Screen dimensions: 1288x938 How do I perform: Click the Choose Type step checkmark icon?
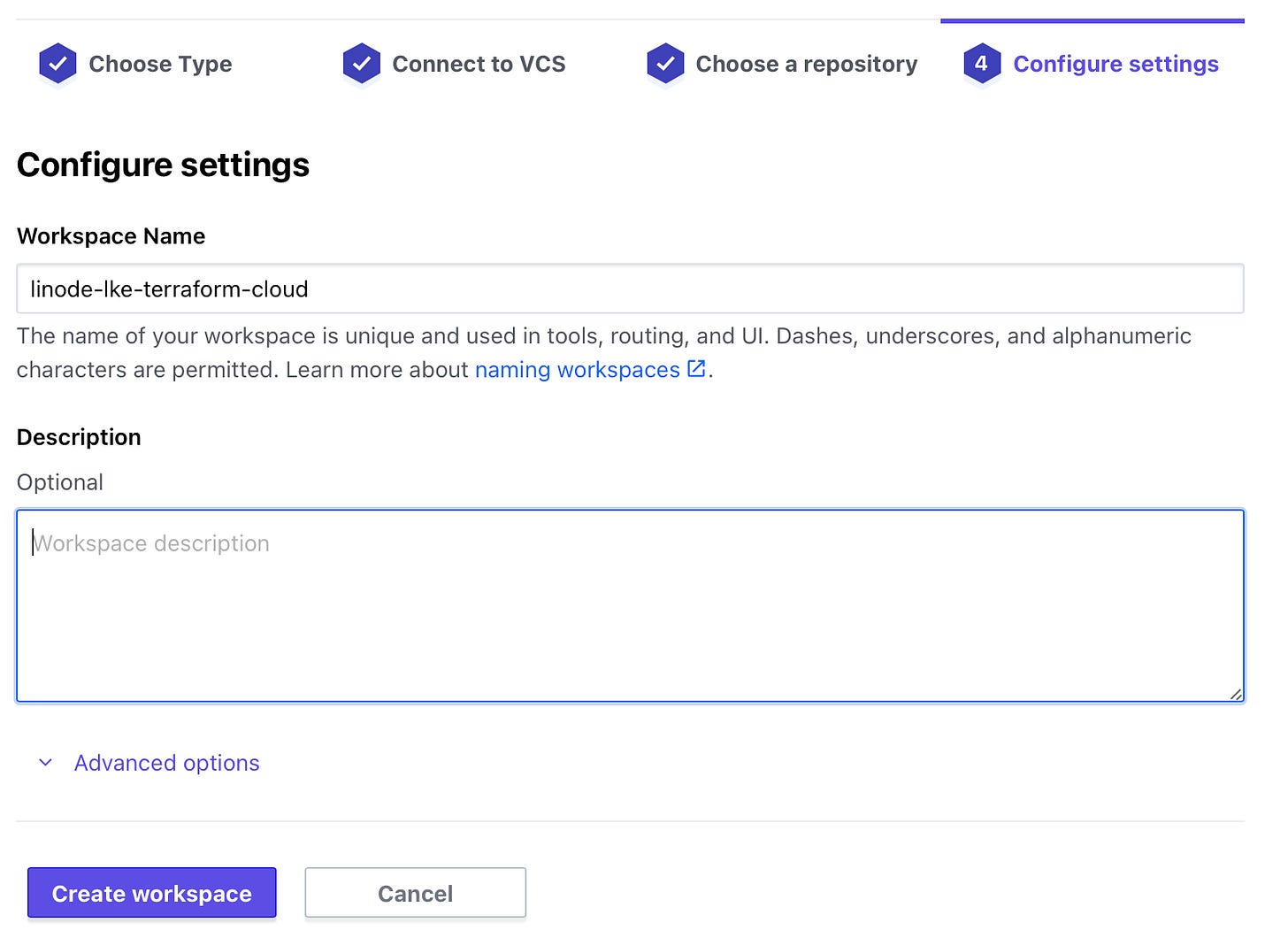[57, 64]
